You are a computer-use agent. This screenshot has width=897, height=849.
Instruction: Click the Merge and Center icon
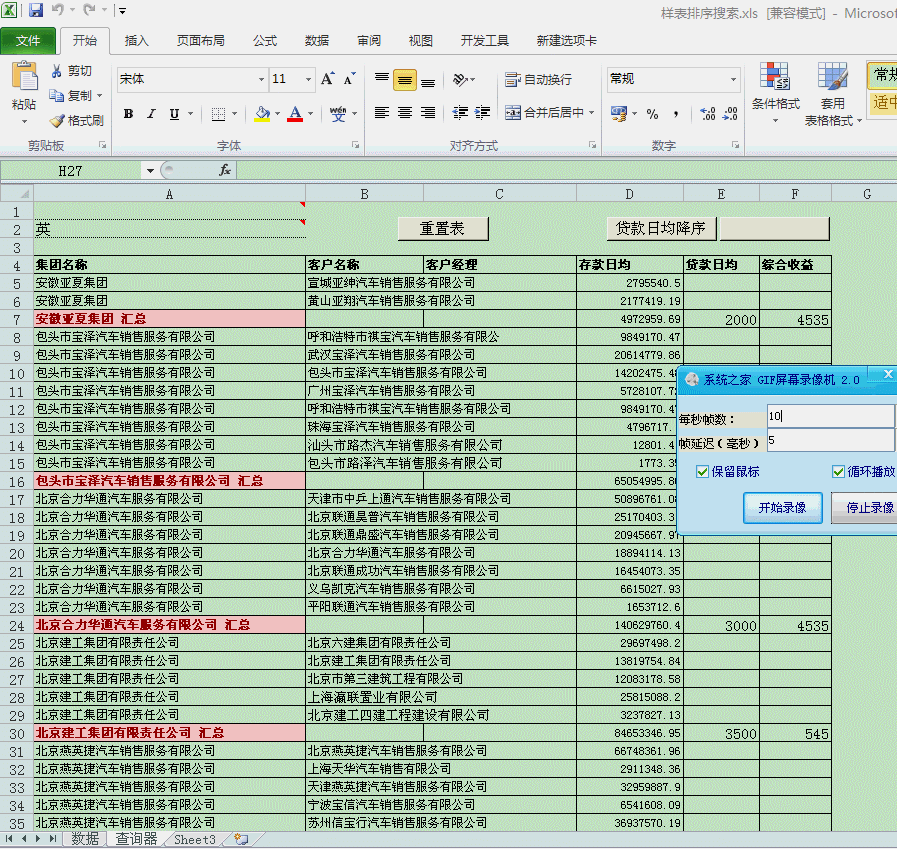[x=513, y=113]
